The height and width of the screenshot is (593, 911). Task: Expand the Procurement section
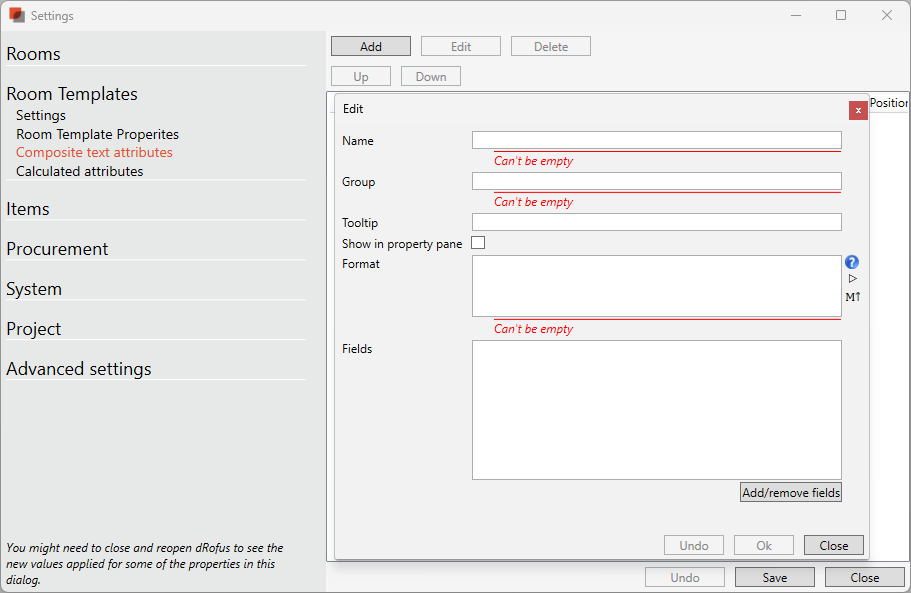(x=57, y=249)
